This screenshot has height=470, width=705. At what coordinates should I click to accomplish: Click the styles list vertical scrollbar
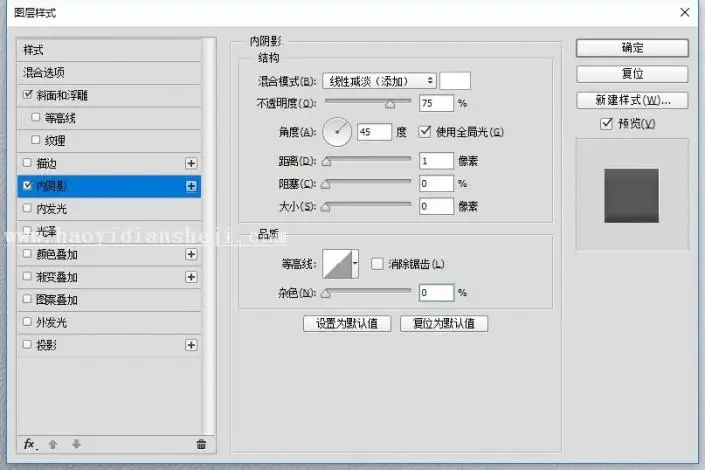tap(208, 236)
